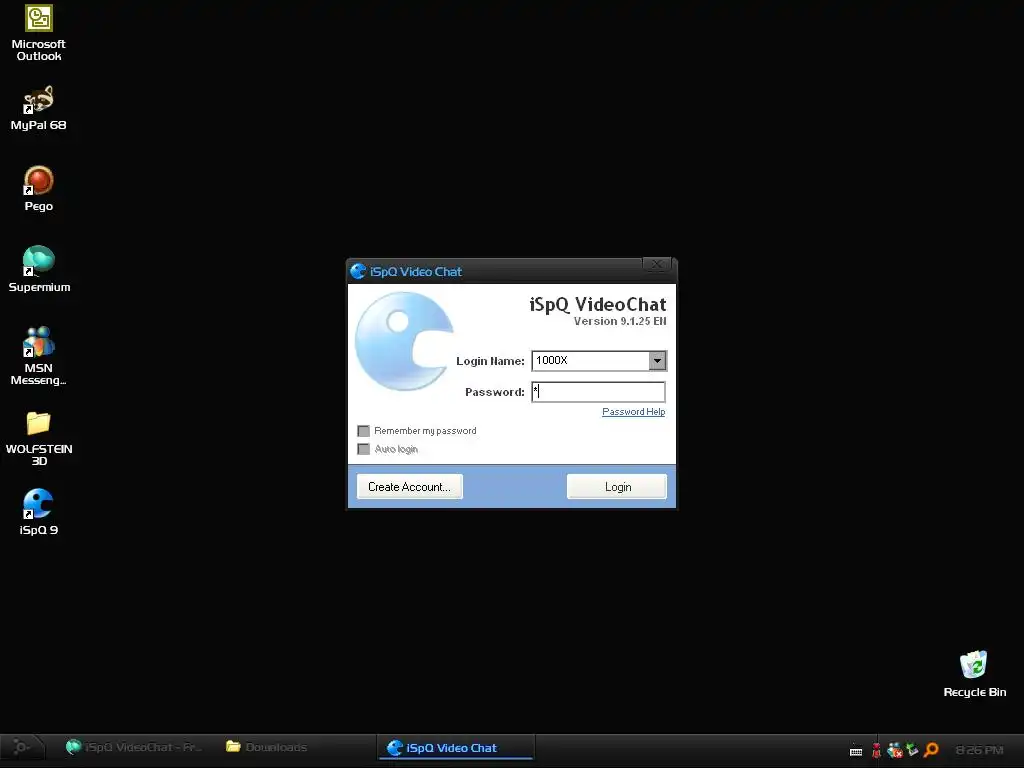Switch to the iSpQ VideoChat browser taskbar item
1024x768 pixels.
coord(134,747)
